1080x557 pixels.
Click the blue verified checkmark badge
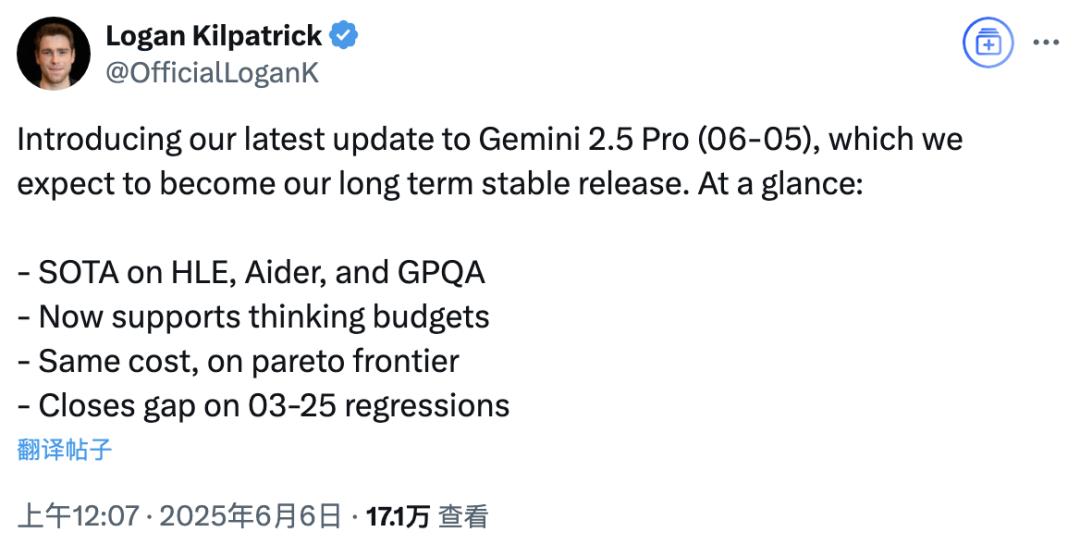tap(344, 35)
